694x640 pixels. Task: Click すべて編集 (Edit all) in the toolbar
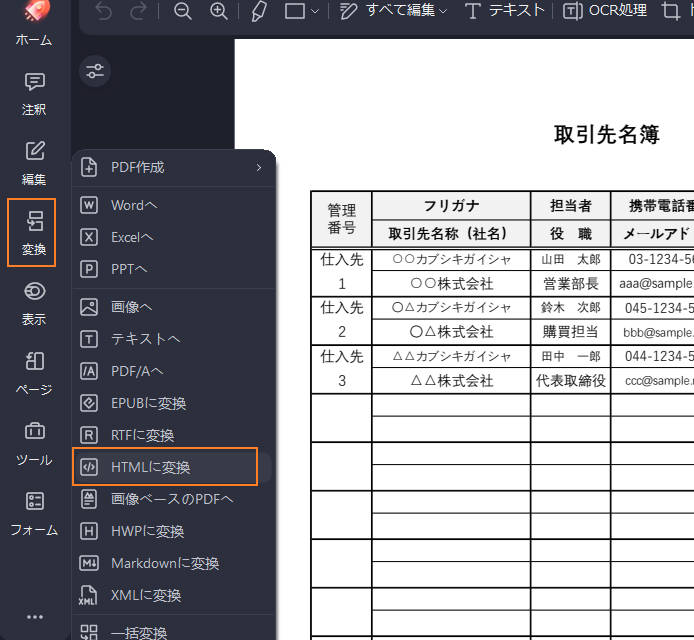tap(393, 11)
